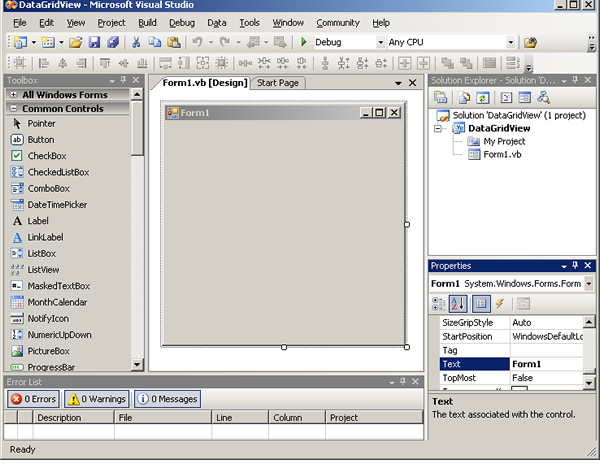Click the Events lightning bolt icon

point(500,303)
